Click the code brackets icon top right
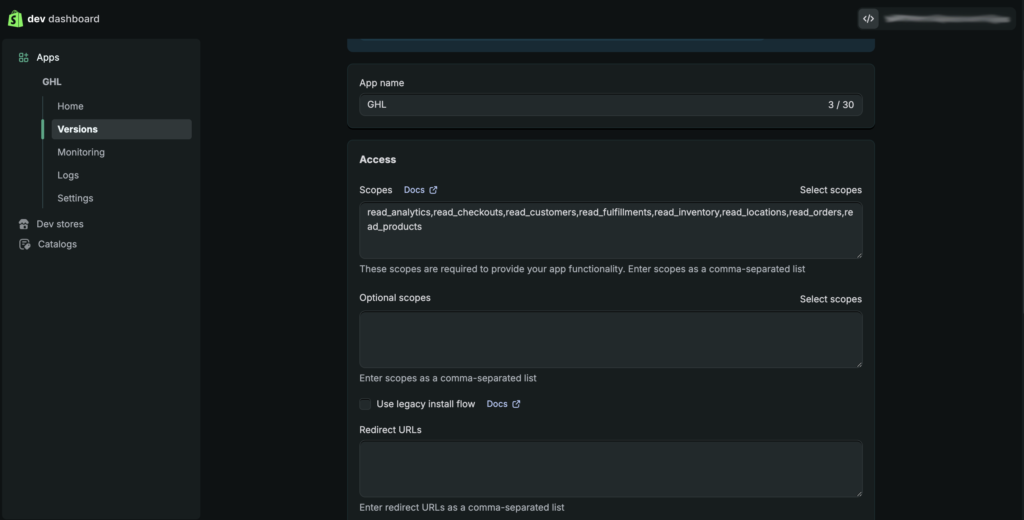This screenshot has width=1024, height=520. (868, 18)
